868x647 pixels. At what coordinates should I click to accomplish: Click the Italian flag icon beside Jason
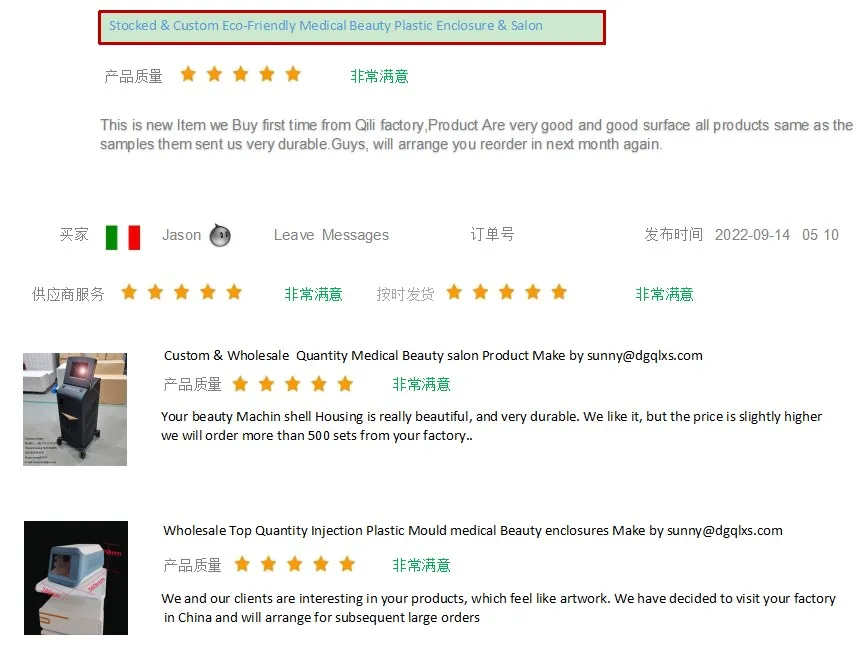123,237
